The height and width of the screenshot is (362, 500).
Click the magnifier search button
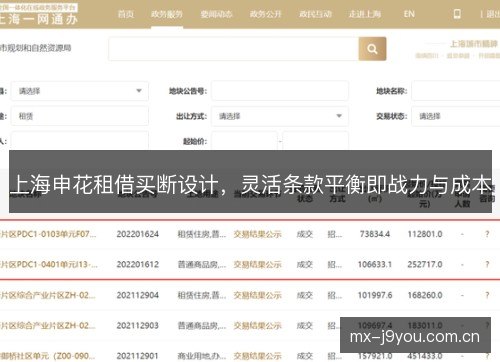tap(372, 49)
